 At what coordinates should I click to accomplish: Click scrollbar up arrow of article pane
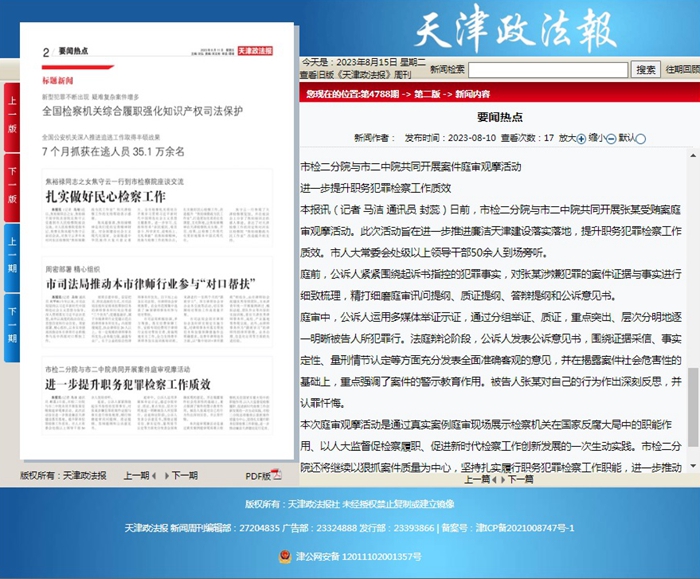pyautogui.click(x=693, y=155)
